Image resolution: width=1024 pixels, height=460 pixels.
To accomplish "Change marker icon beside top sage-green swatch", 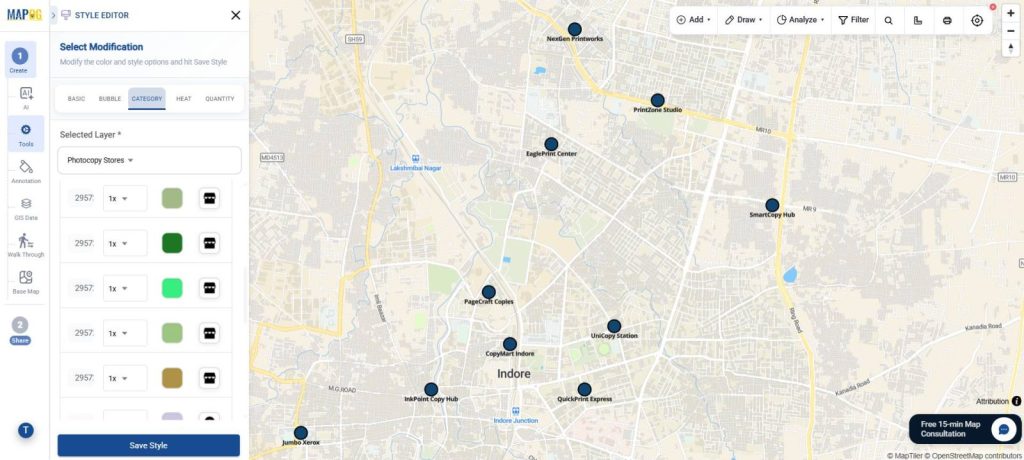I will tap(209, 198).
